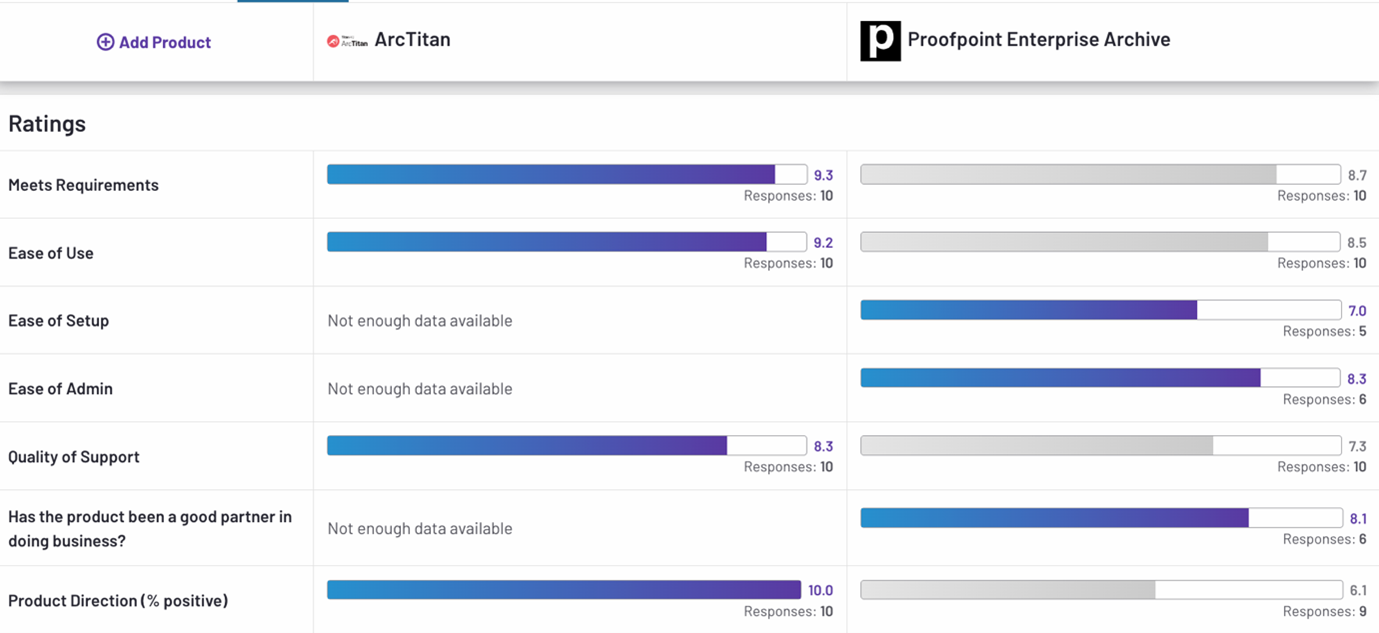The image size is (1379, 633).
Task: Click the Add Product button text
Action: [x=165, y=42]
